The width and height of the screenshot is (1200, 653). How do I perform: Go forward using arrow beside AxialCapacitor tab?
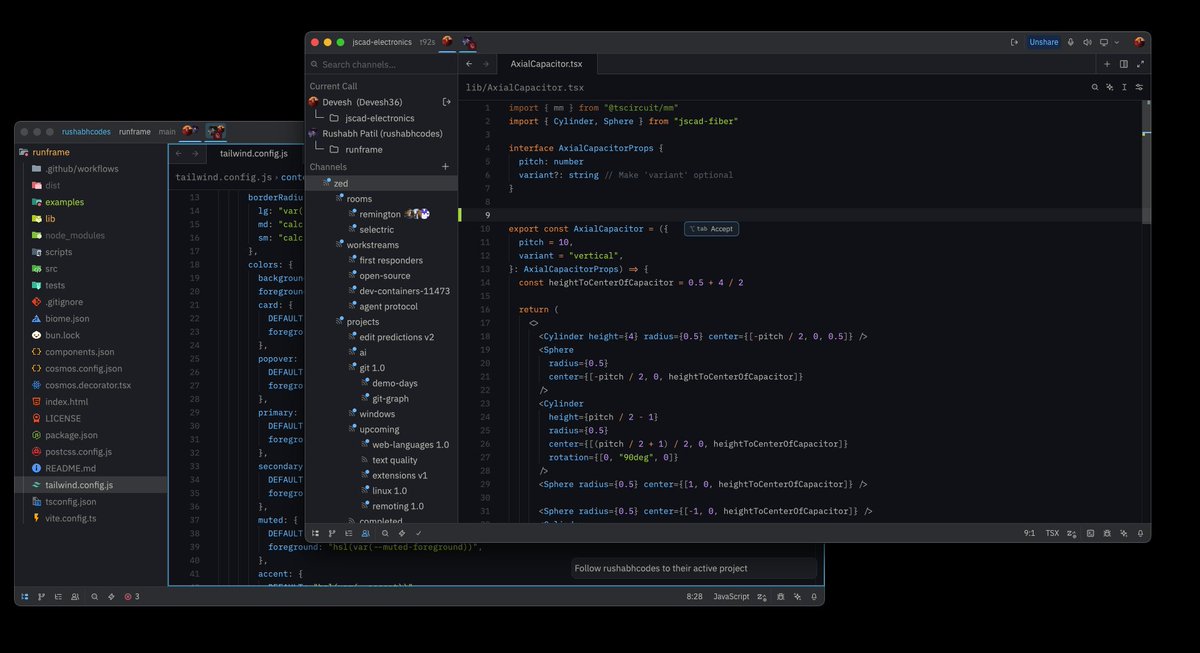click(486, 64)
